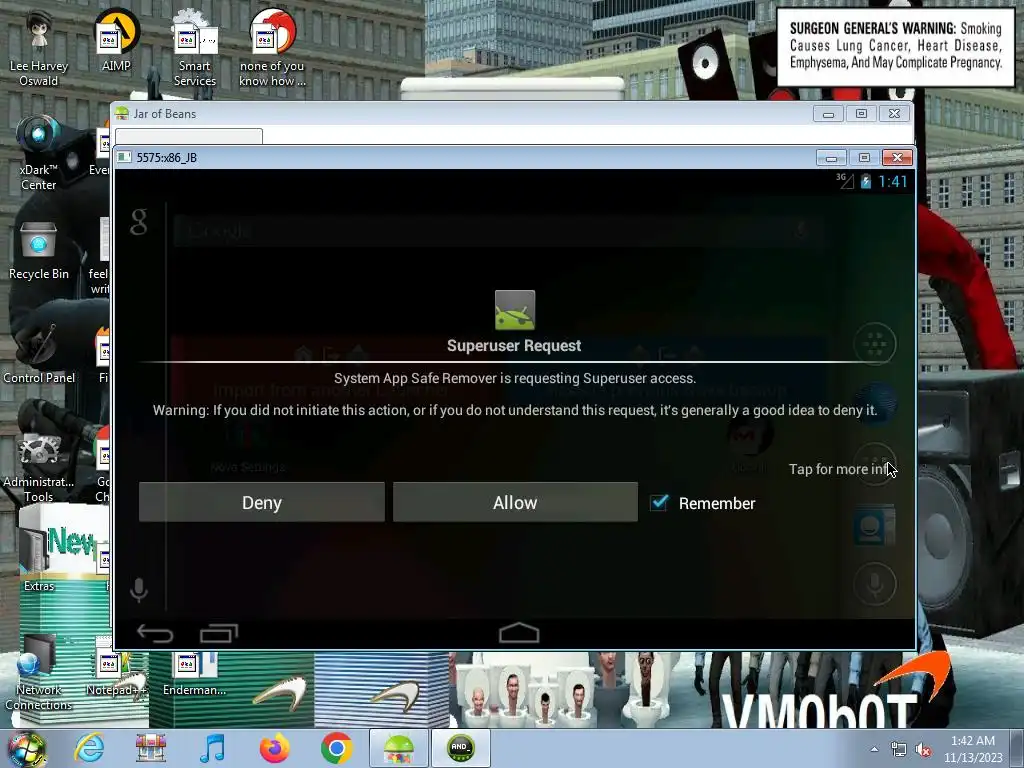Image resolution: width=1024 pixels, height=768 pixels.
Task: Open Android recent apps icon
Action: [x=219, y=633]
